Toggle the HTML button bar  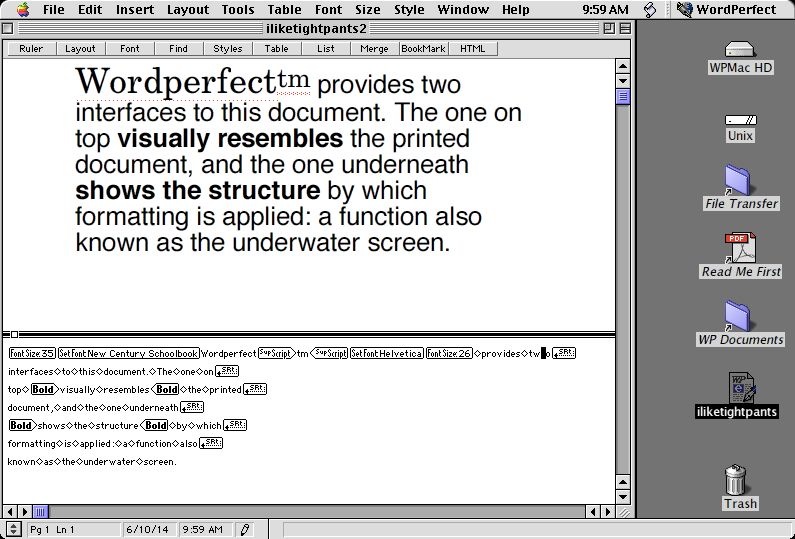[x=473, y=49]
